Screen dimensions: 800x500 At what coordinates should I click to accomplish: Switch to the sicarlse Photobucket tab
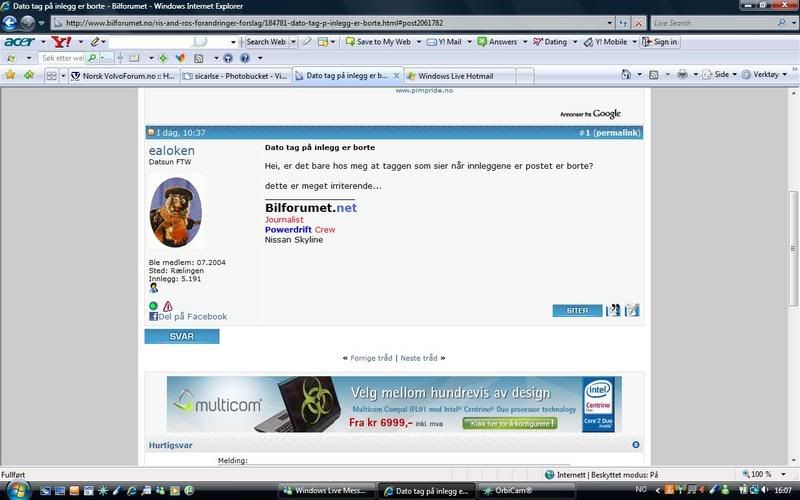coord(240,75)
